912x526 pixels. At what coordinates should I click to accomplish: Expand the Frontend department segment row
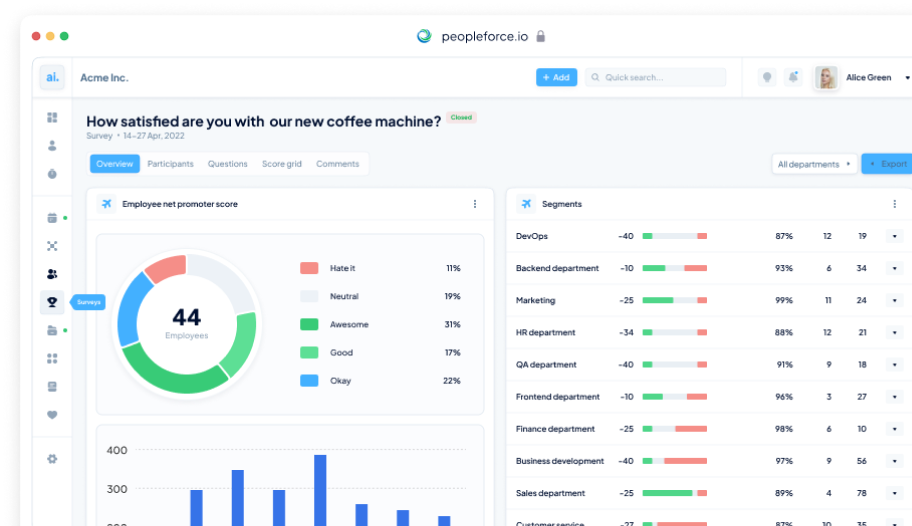tap(895, 397)
